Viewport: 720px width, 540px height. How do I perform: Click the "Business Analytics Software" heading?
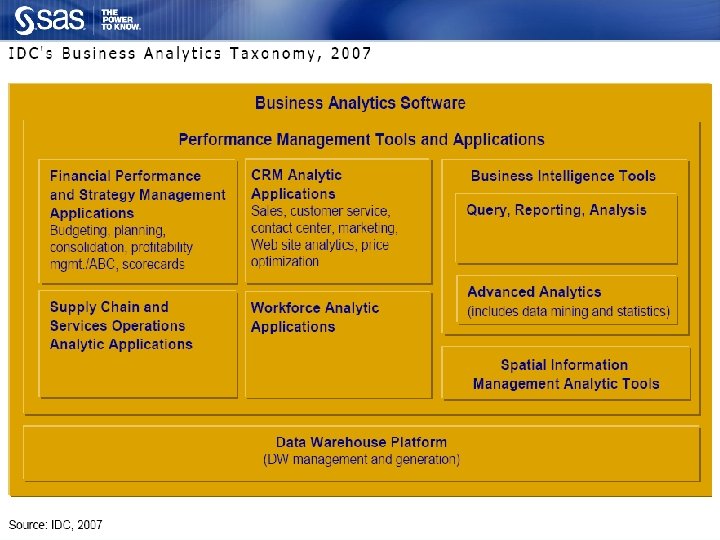[360, 102]
